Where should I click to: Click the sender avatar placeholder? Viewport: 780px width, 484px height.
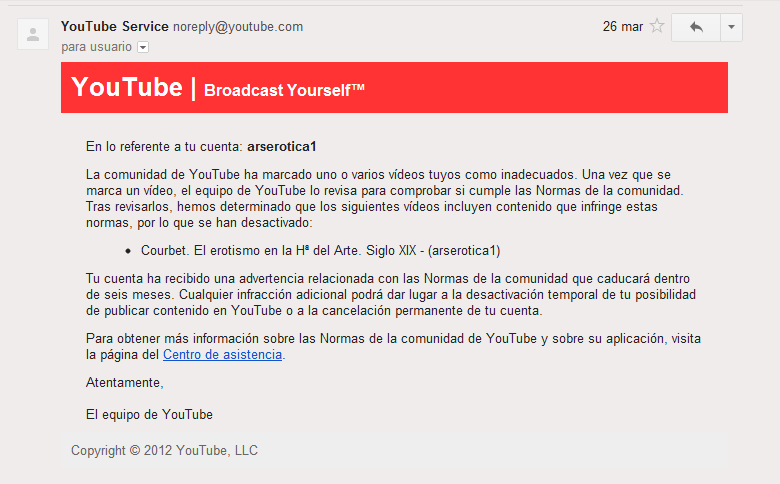pos(33,34)
